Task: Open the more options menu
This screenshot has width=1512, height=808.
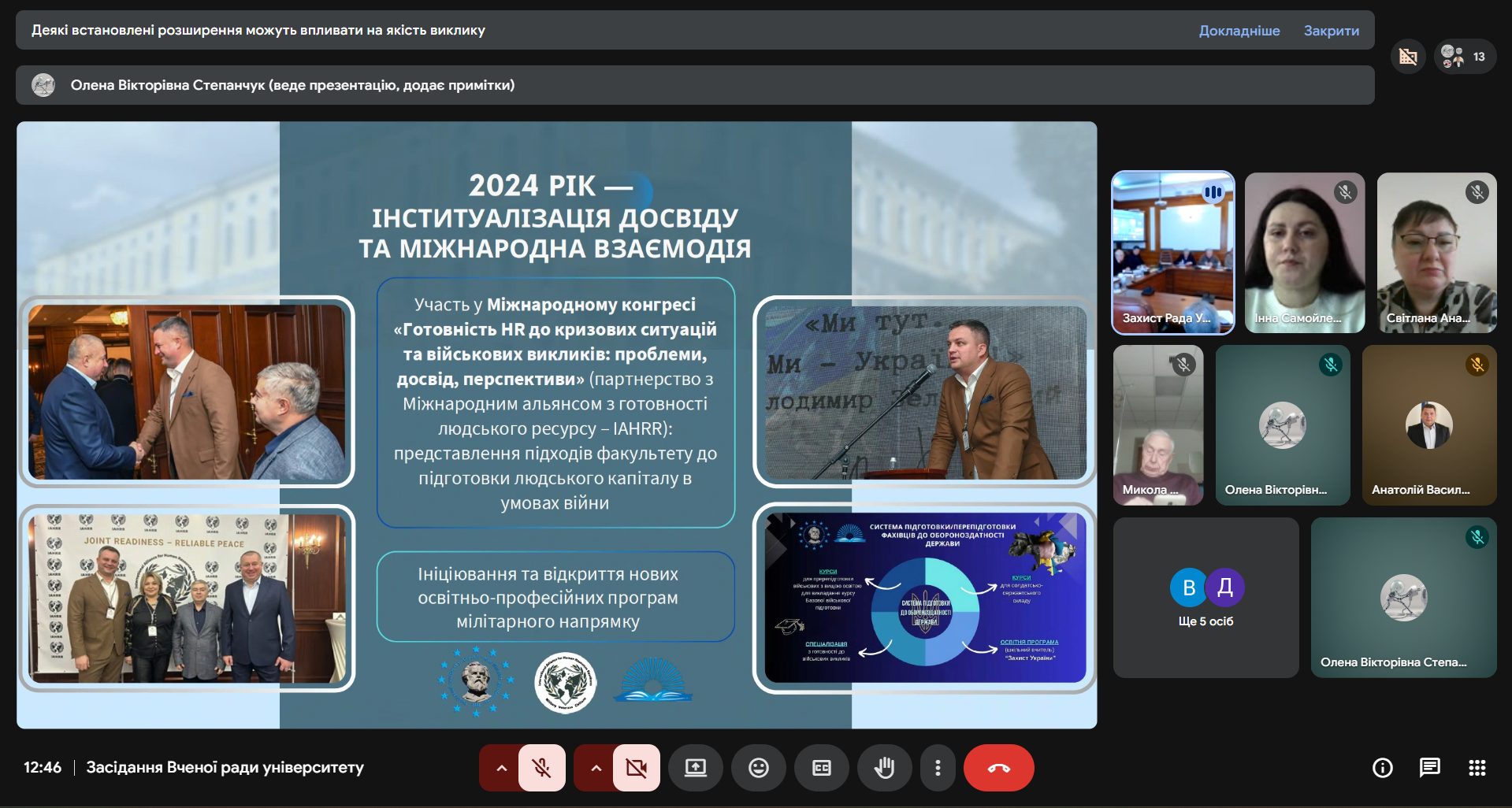Action: pos(938,768)
